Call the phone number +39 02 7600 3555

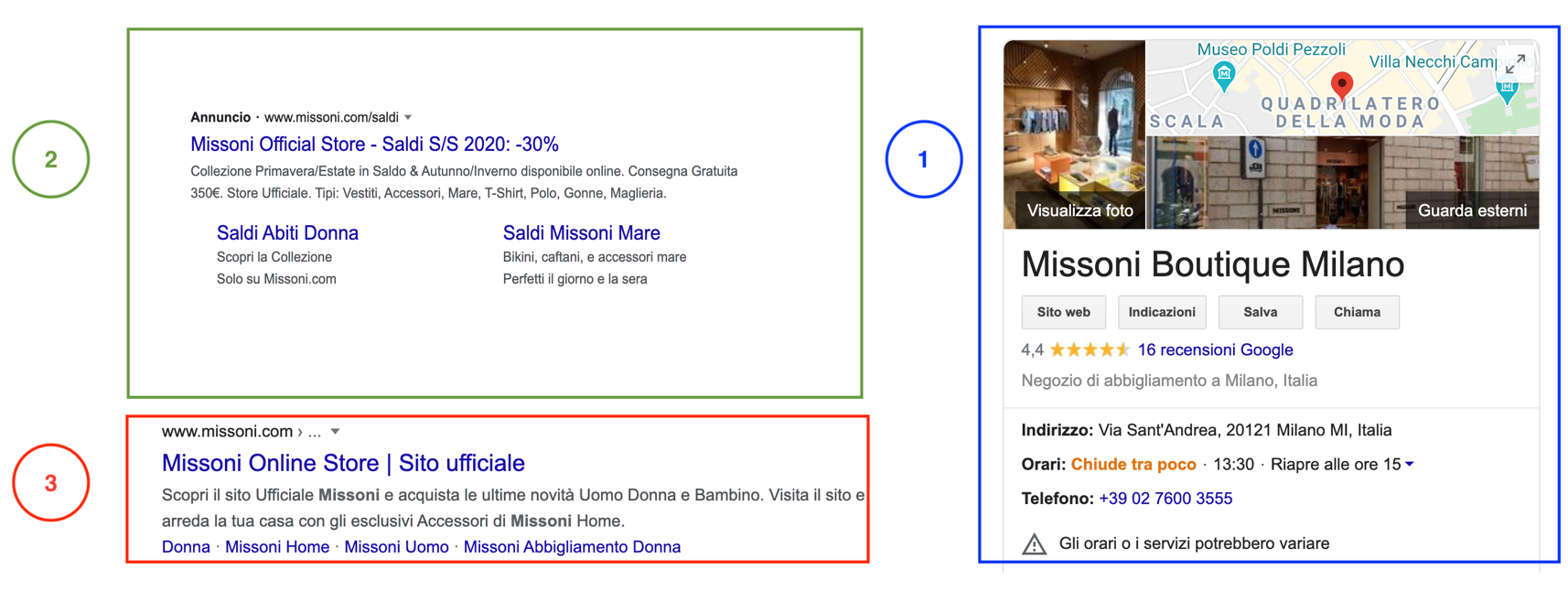pos(1165,499)
